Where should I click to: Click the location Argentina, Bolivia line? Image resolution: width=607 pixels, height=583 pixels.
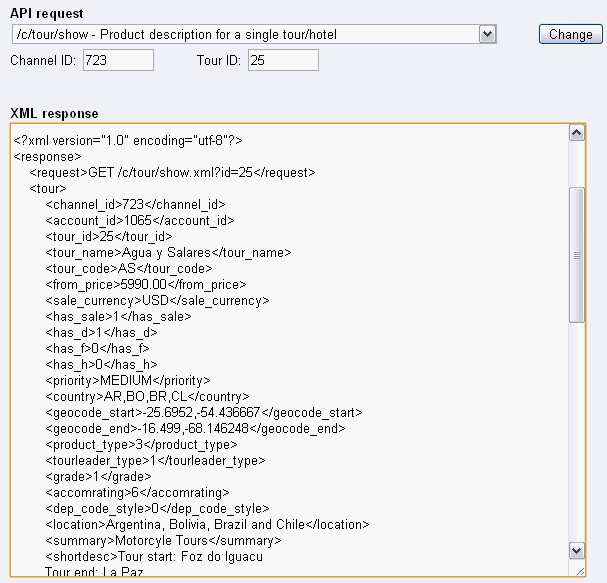pos(207,525)
